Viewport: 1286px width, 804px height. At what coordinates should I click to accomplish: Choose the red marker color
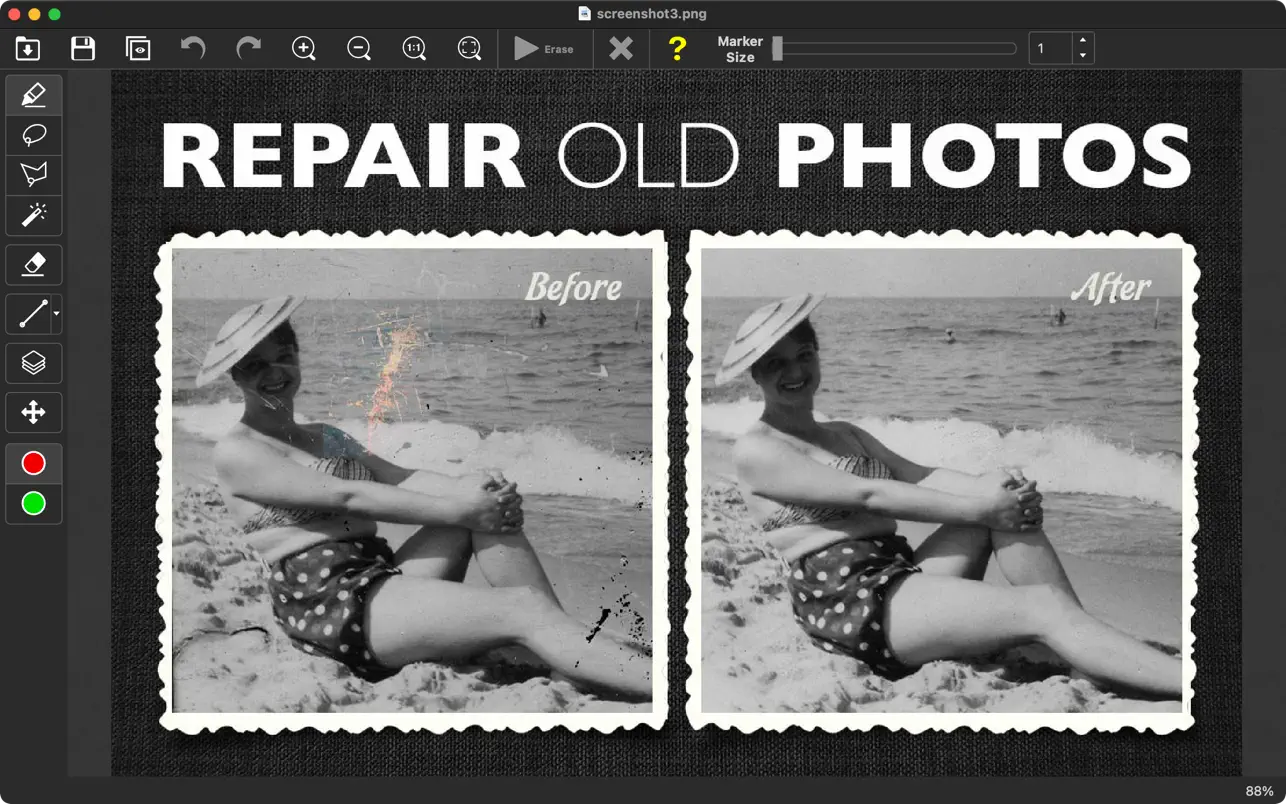(34, 464)
